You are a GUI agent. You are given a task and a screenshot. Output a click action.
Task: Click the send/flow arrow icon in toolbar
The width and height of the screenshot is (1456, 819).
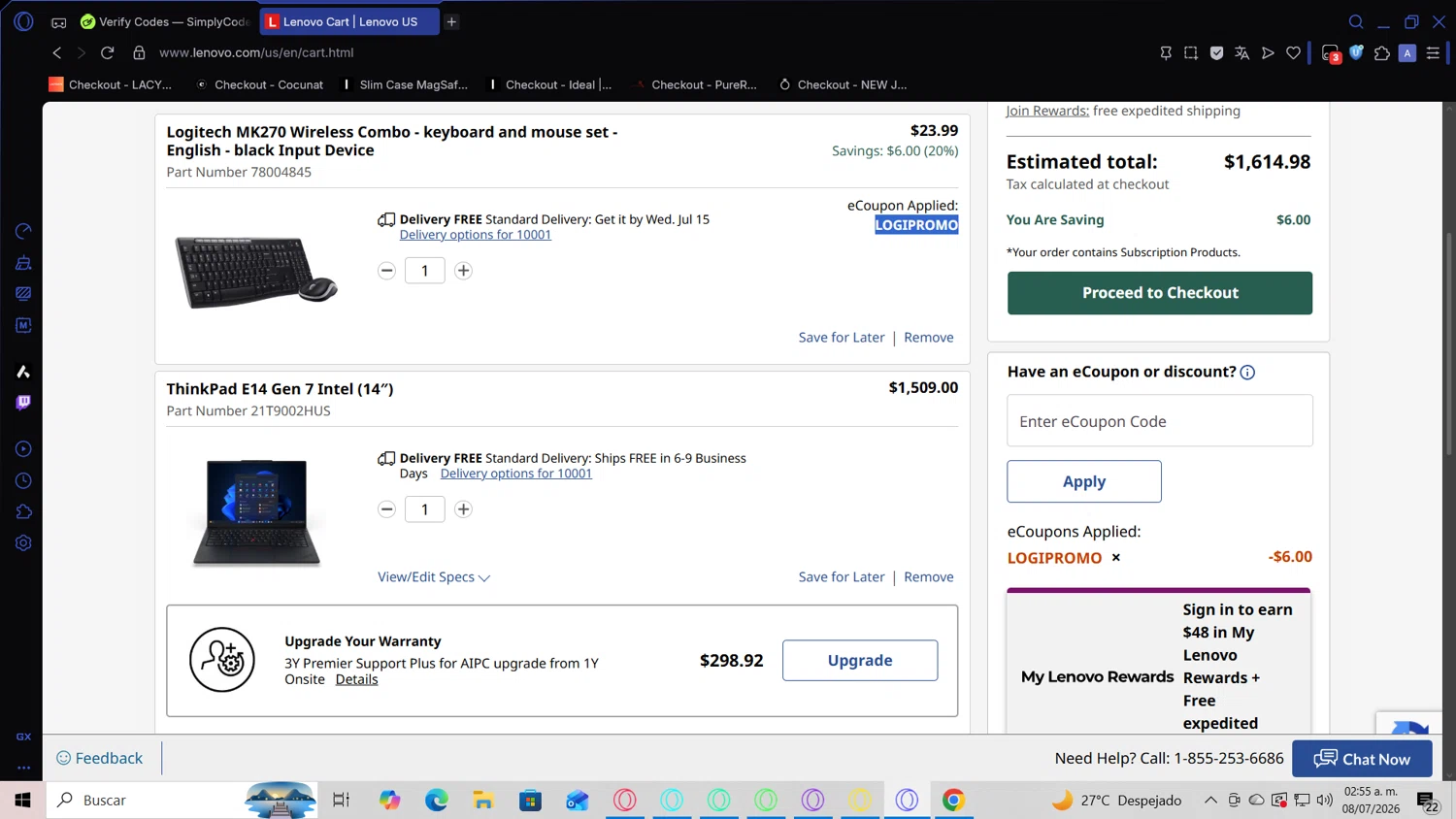point(1268,53)
